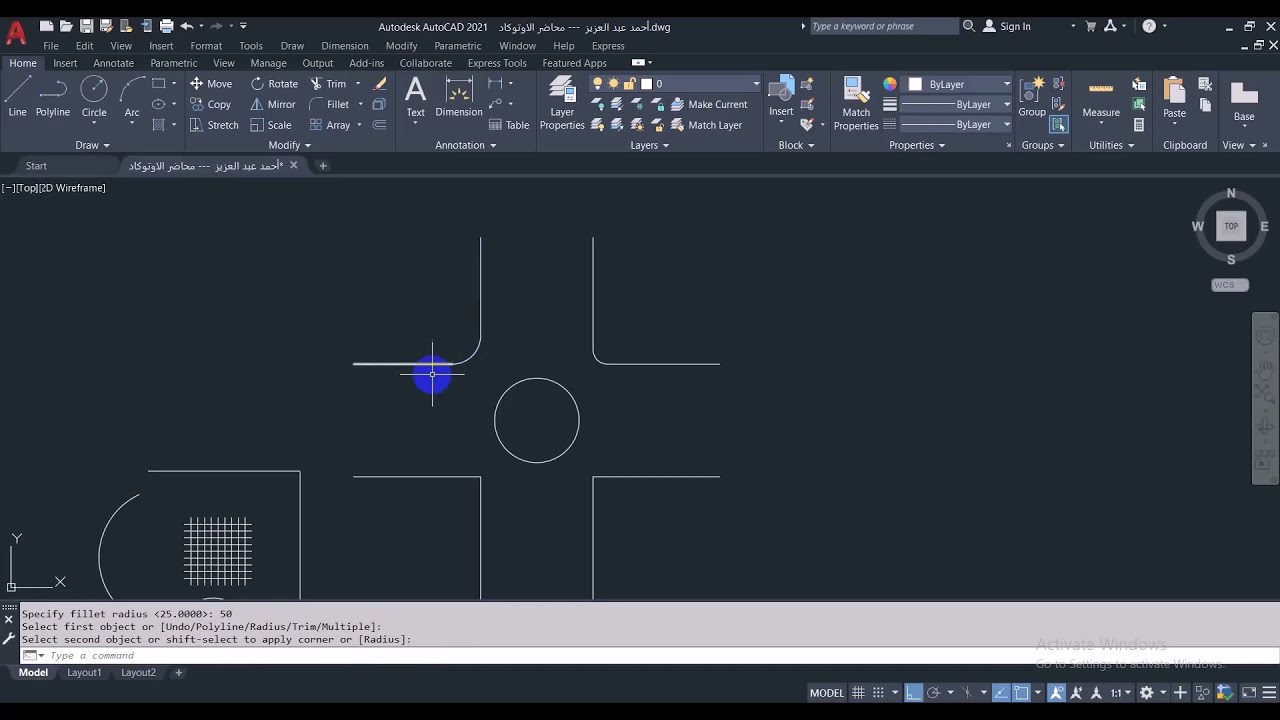The image size is (1280, 720).
Task: Click the Trim tool
Action: click(x=328, y=84)
